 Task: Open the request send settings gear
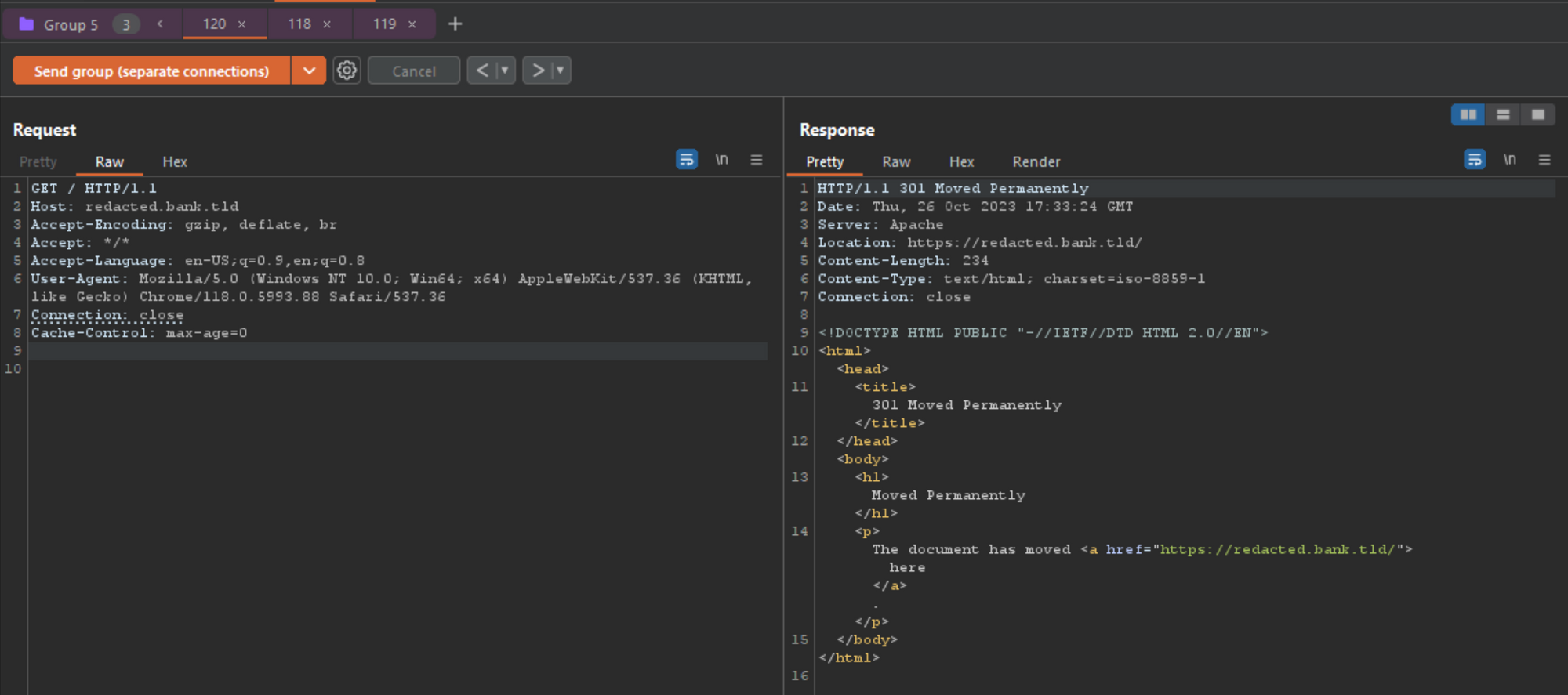point(347,71)
